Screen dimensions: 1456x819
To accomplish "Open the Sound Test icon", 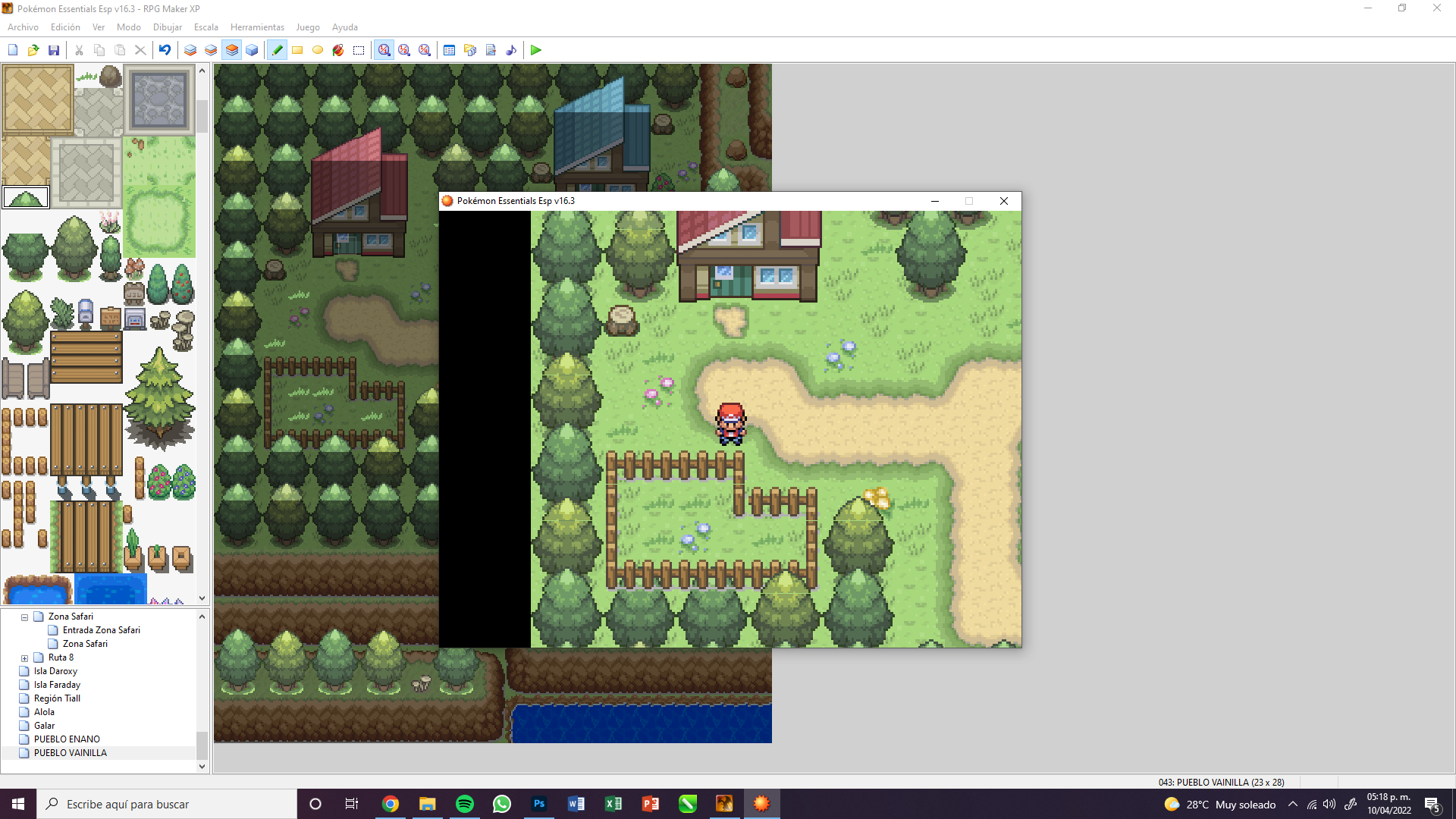I will coord(511,50).
